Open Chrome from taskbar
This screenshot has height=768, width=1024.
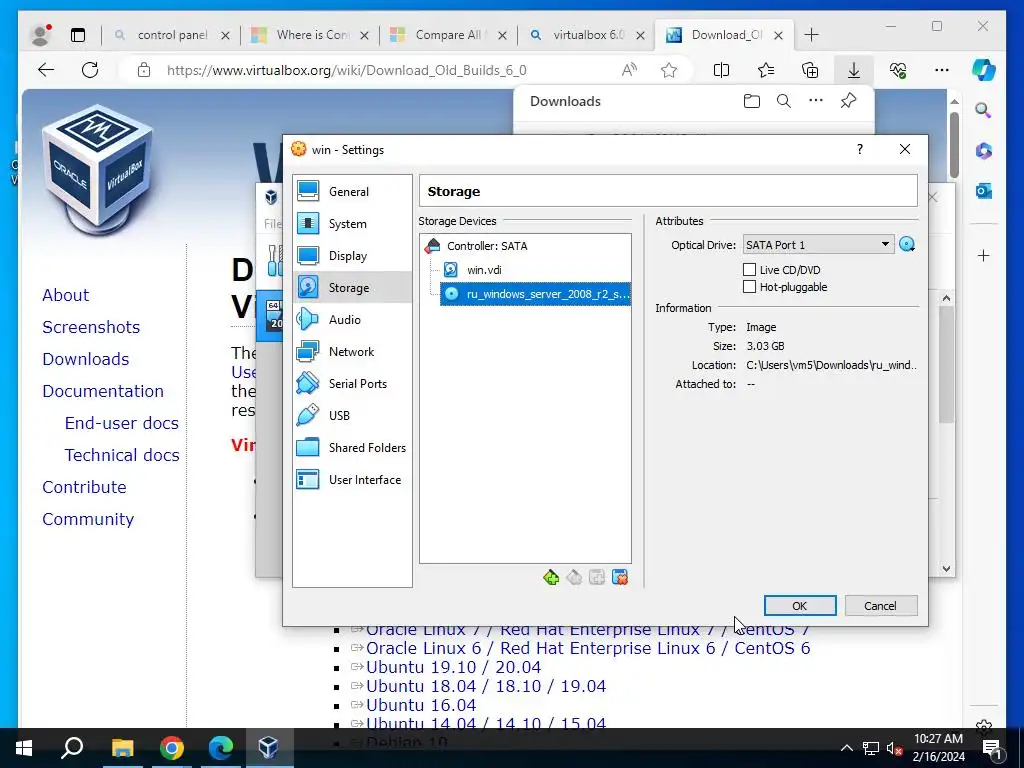point(172,748)
